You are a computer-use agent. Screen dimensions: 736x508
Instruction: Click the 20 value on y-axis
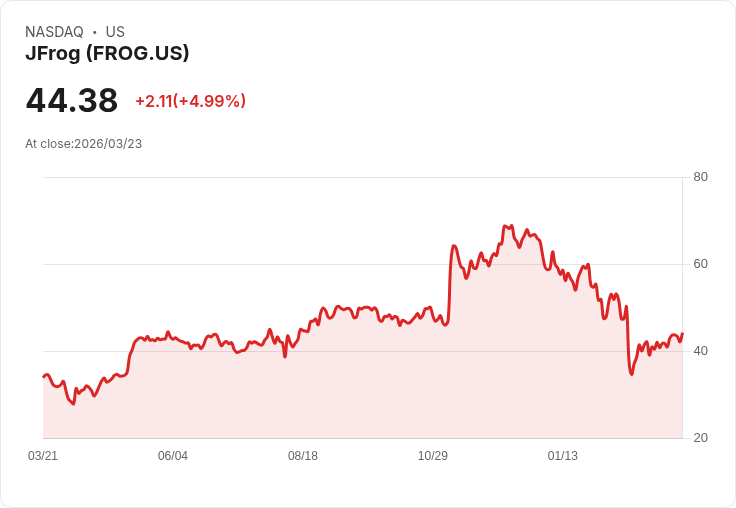(700, 438)
